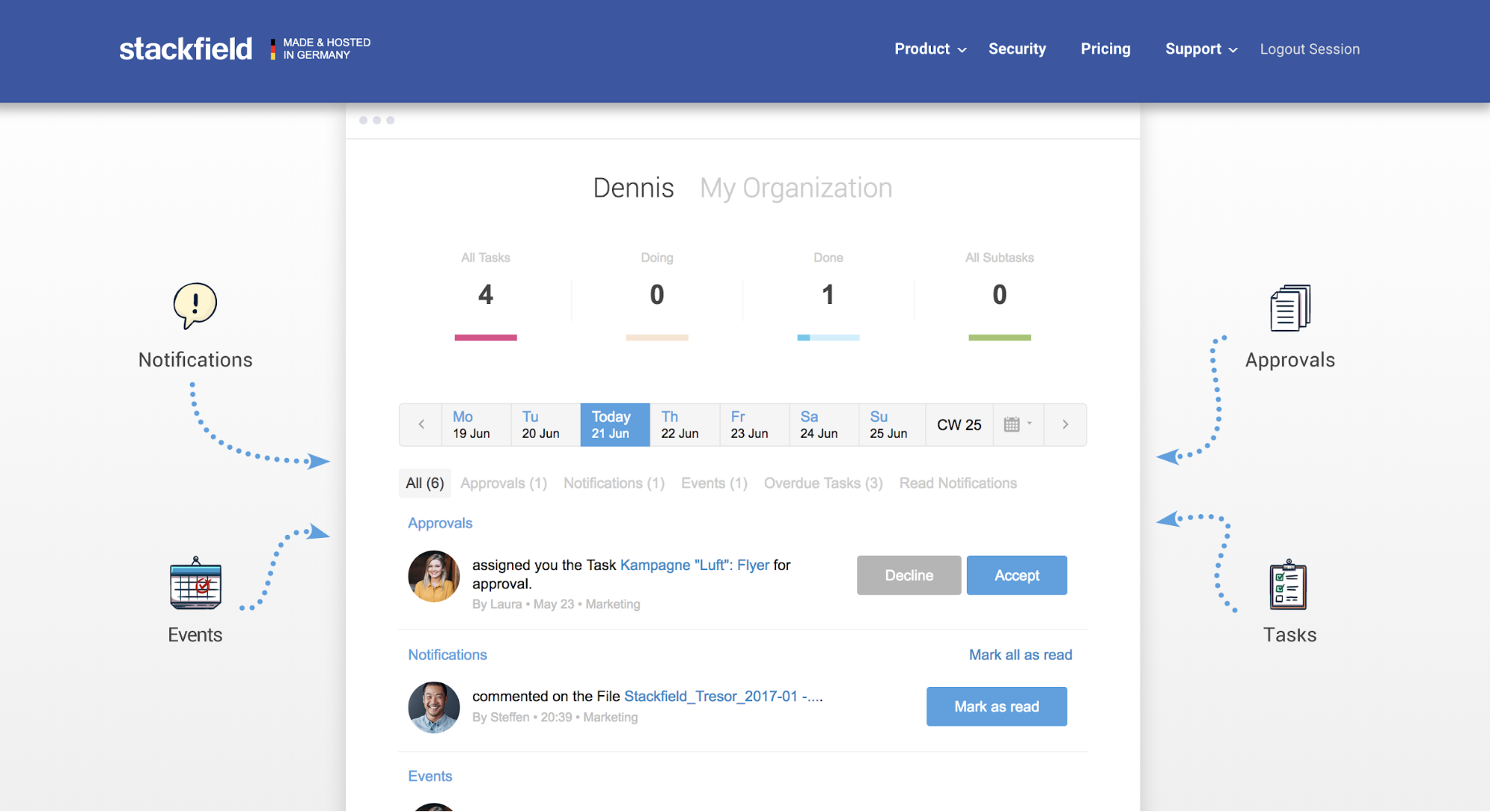Click Mark as read for Steffen's comment
Image resolution: width=1490 pixels, height=812 pixels.
997,706
